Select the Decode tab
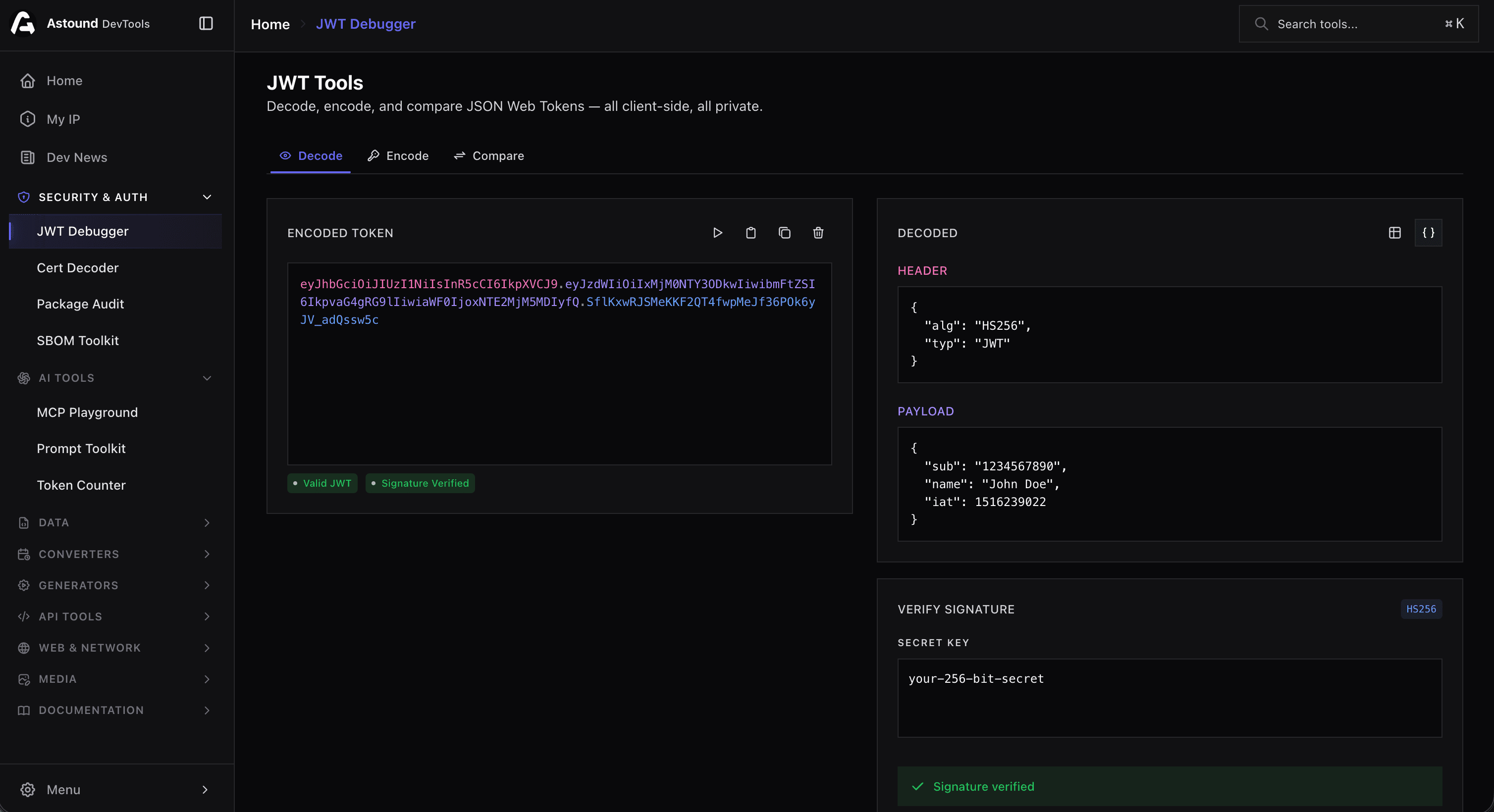1494x812 pixels. point(311,156)
